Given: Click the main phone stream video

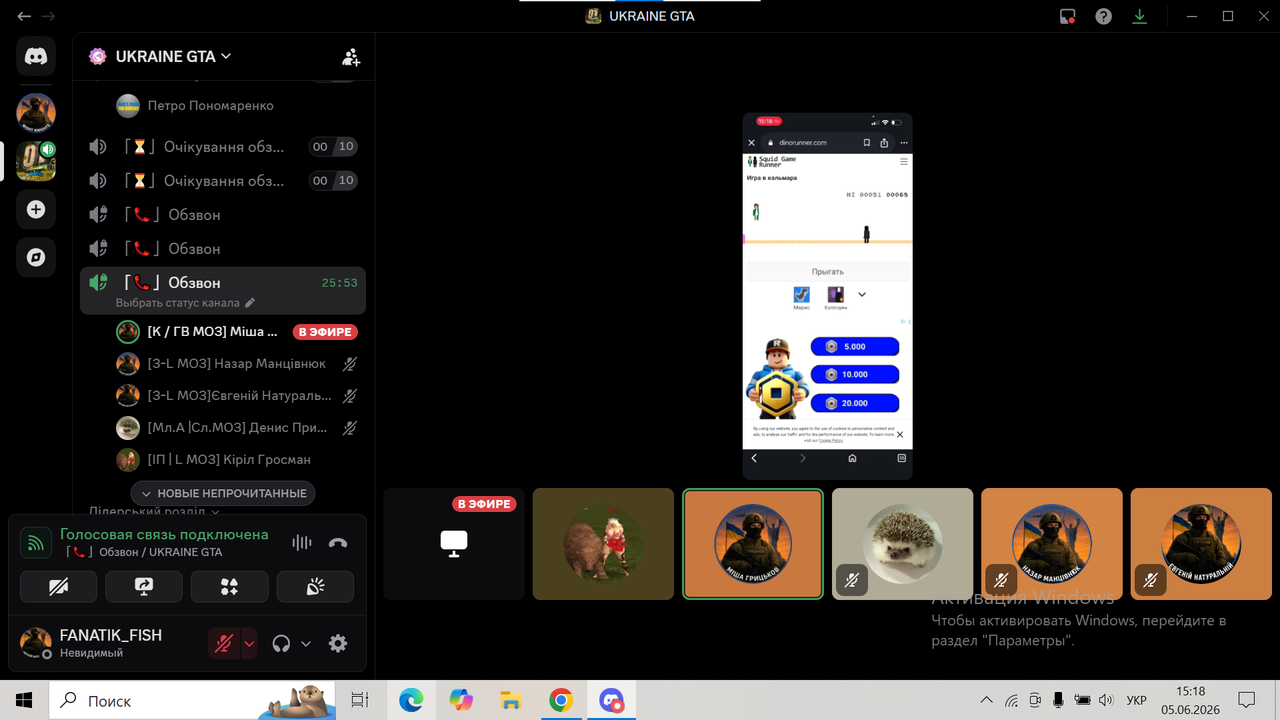Looking at the screenshot, I should [x=827, y=296].
